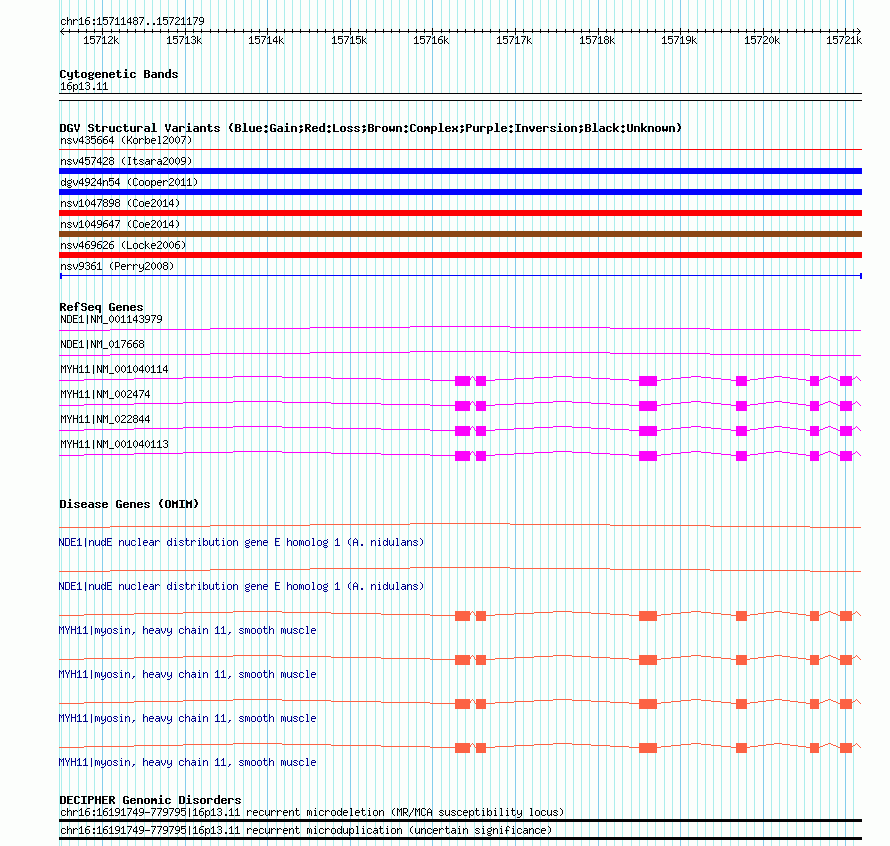Click the thin blue line for nsv9361
Screen dimensions: 890x846
(x=460, y=276)
